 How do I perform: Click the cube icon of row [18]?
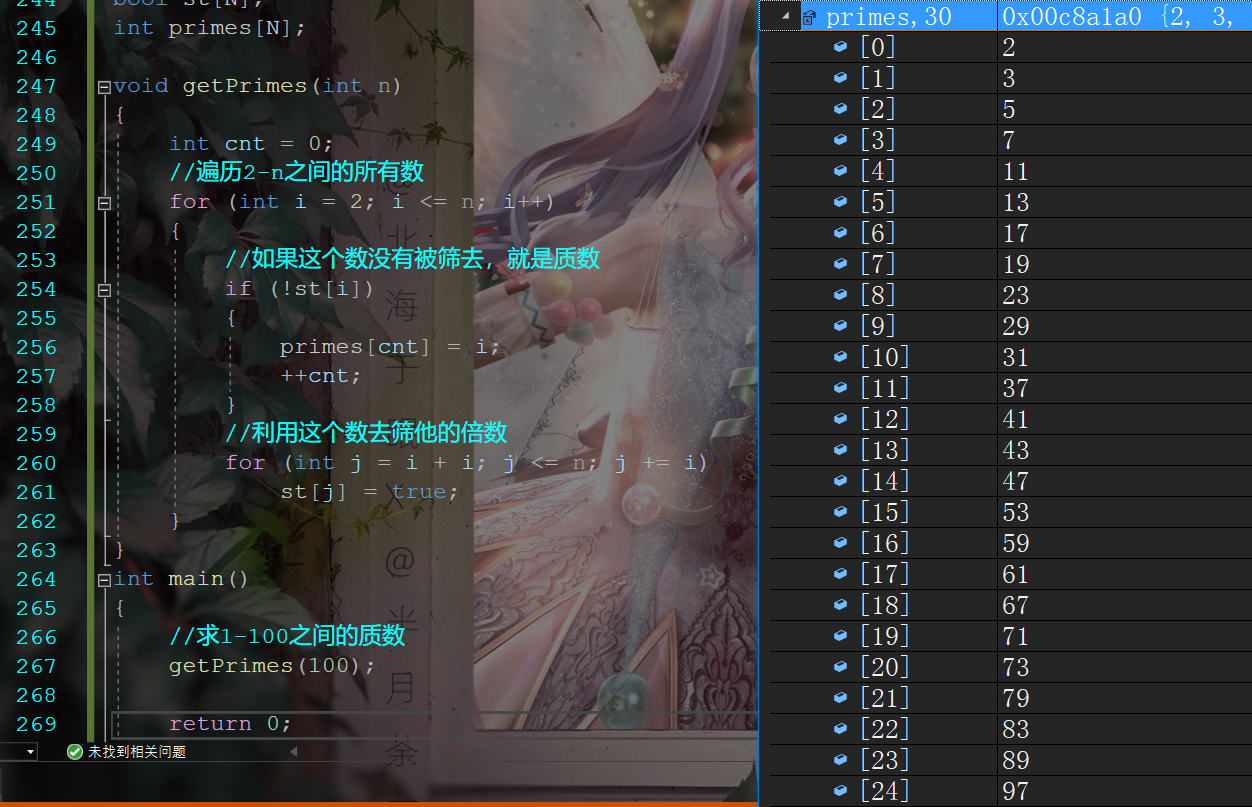(x=841, y=605)
